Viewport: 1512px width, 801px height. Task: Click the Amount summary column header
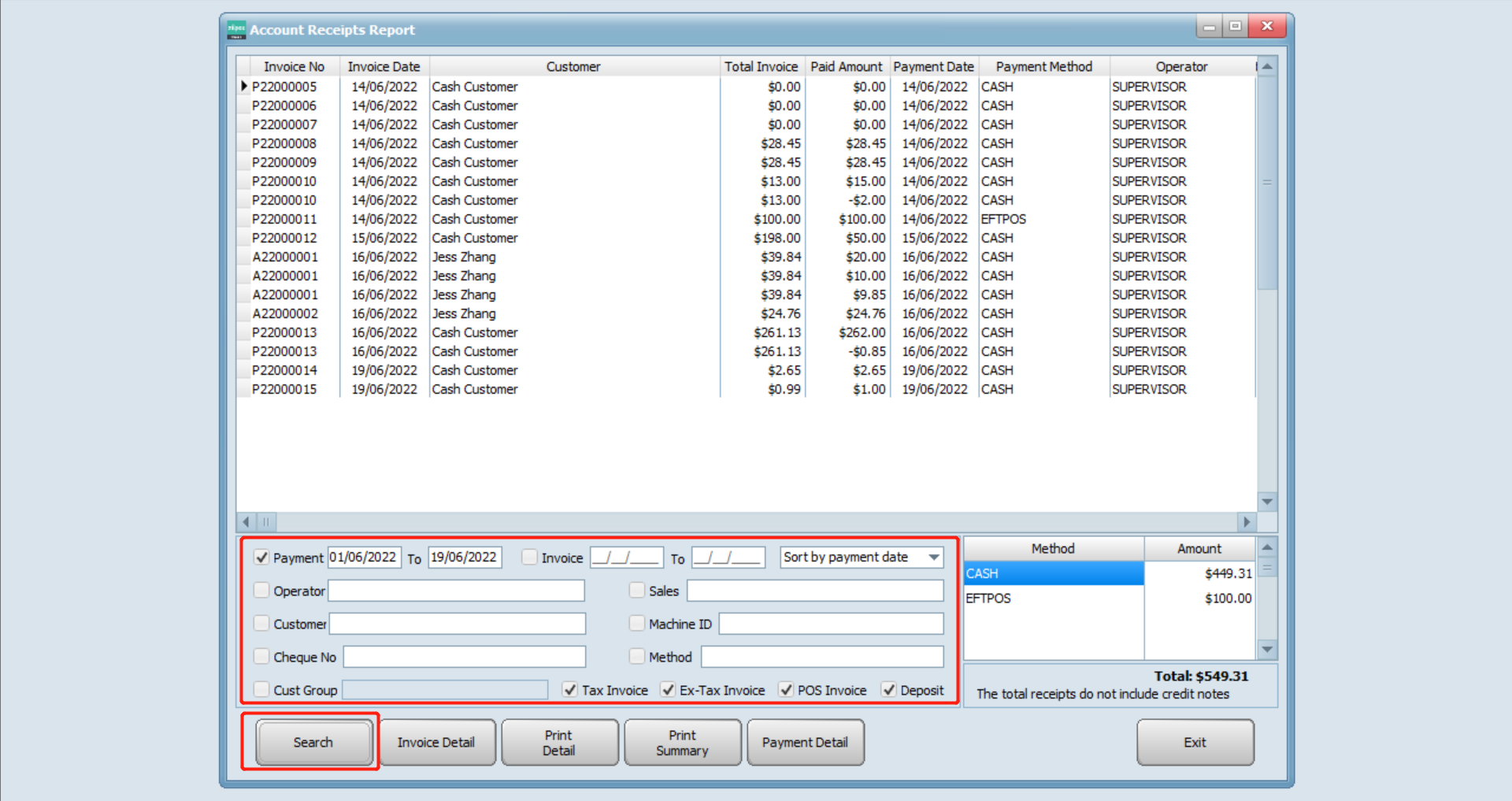[x=1199, y=549]
